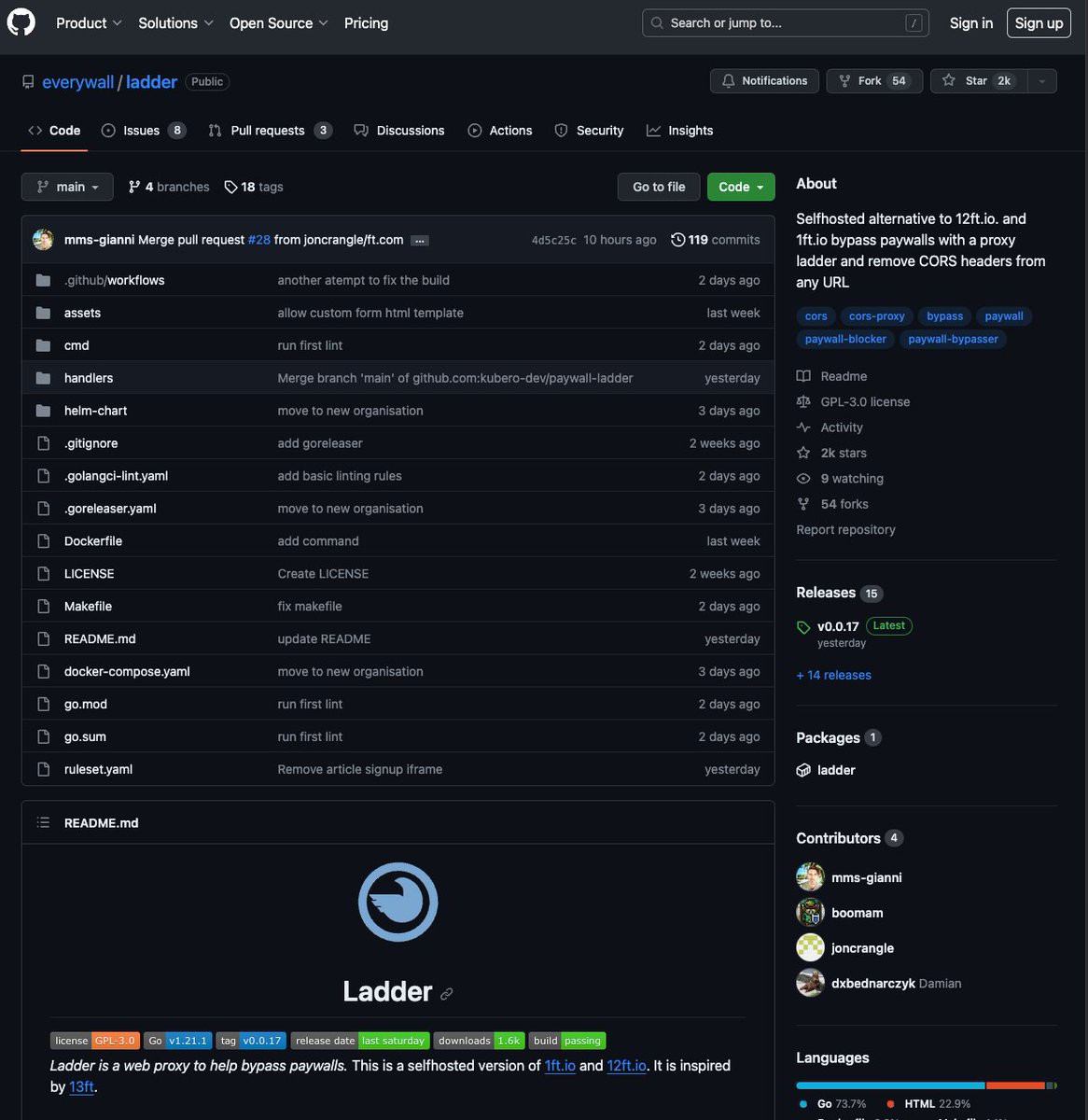Click the 13ft link in README

pyautogui.click(x=82, y=1086)
